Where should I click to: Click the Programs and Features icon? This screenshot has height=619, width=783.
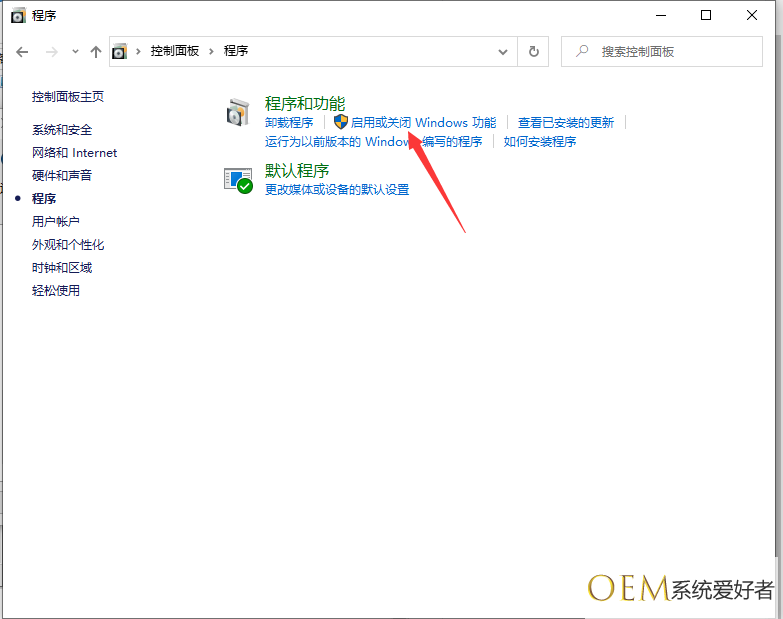[x=238, y=112]
